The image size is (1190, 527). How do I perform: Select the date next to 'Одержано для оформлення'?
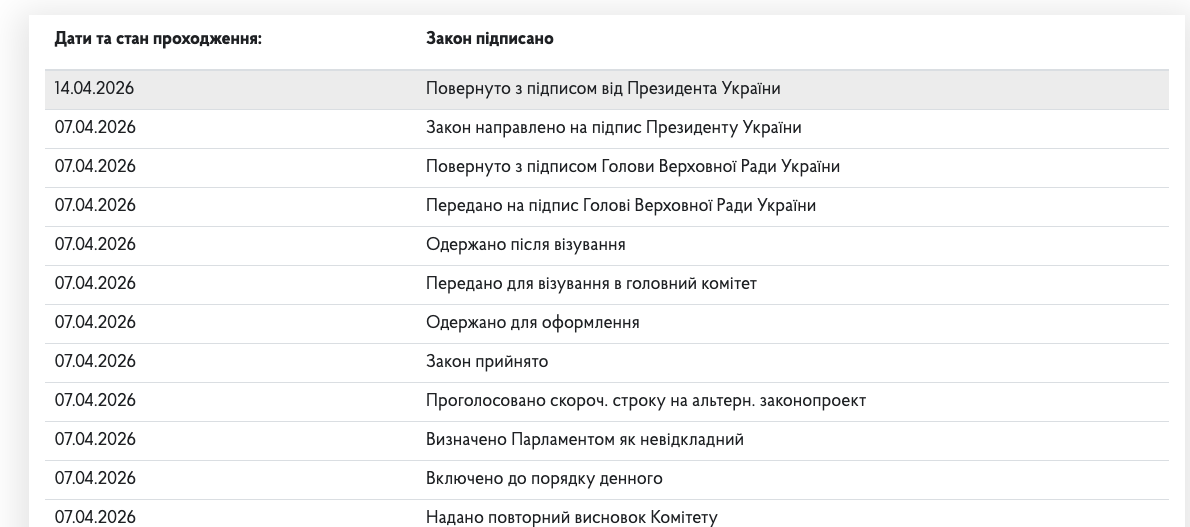(95, 323)
